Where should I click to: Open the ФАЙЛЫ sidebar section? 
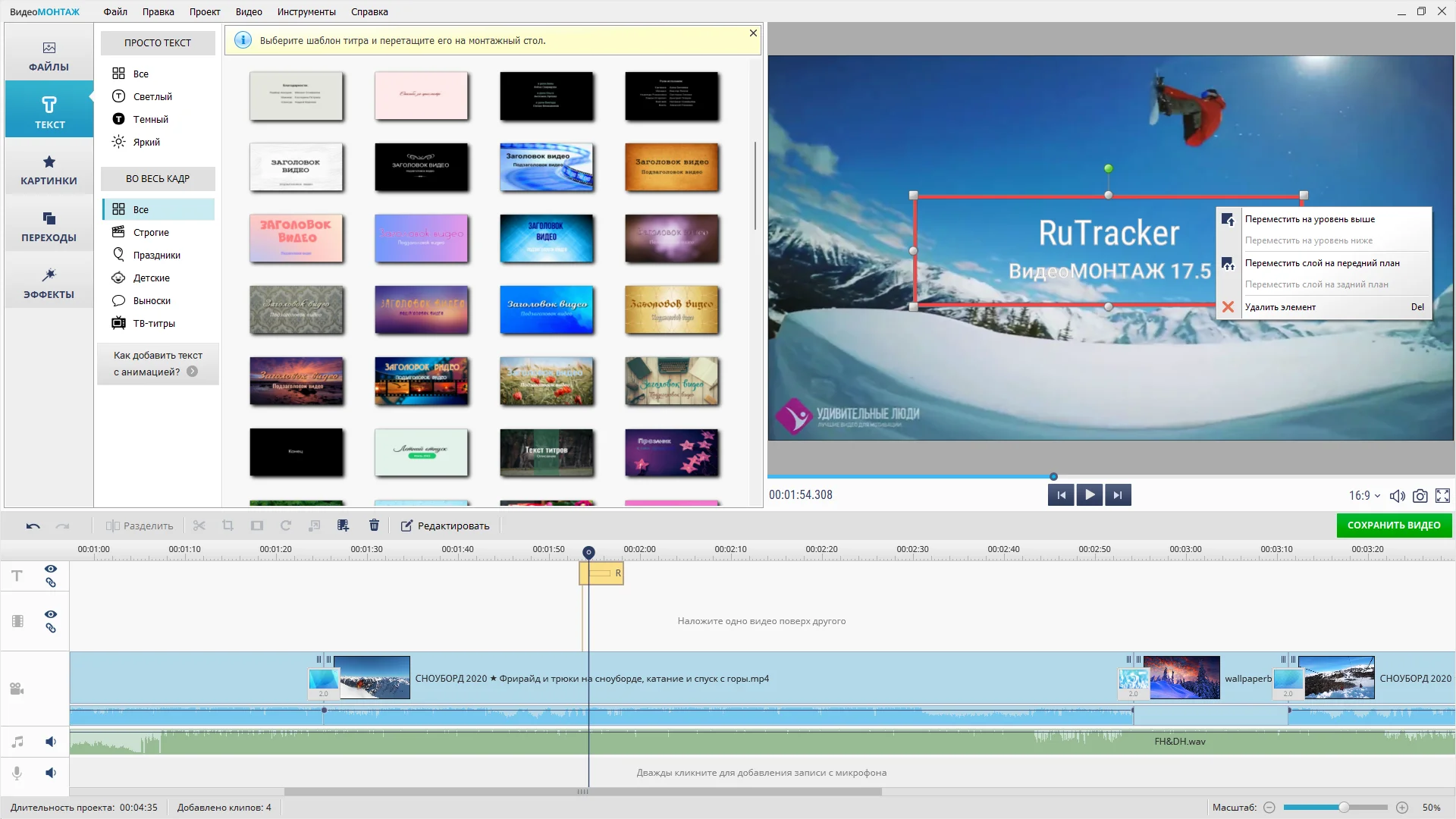point(49,57)
